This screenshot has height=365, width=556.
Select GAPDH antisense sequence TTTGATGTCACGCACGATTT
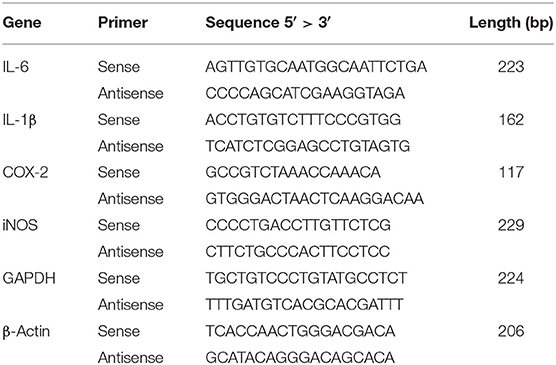pyautogui.click(x=304, y=304)
